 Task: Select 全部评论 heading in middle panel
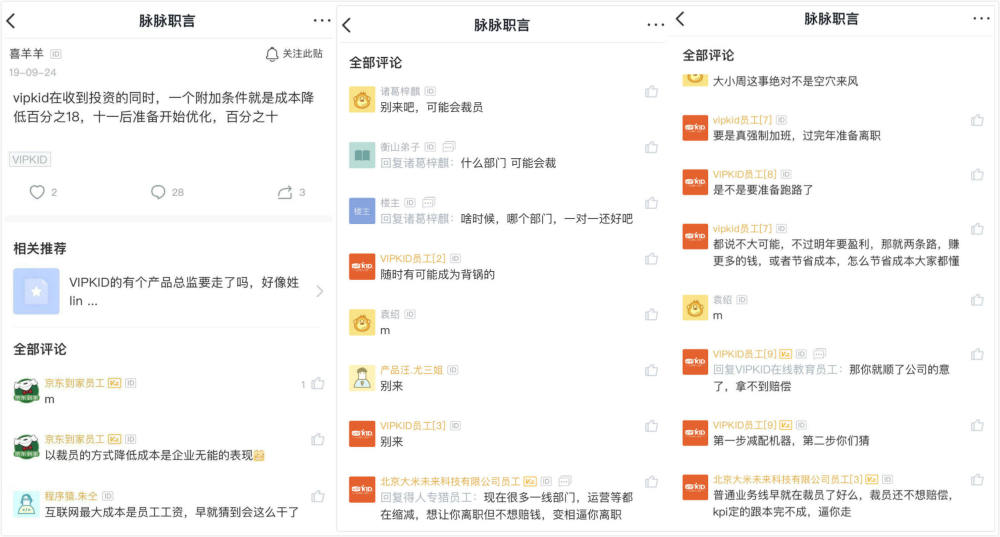[x=375, y=63]
